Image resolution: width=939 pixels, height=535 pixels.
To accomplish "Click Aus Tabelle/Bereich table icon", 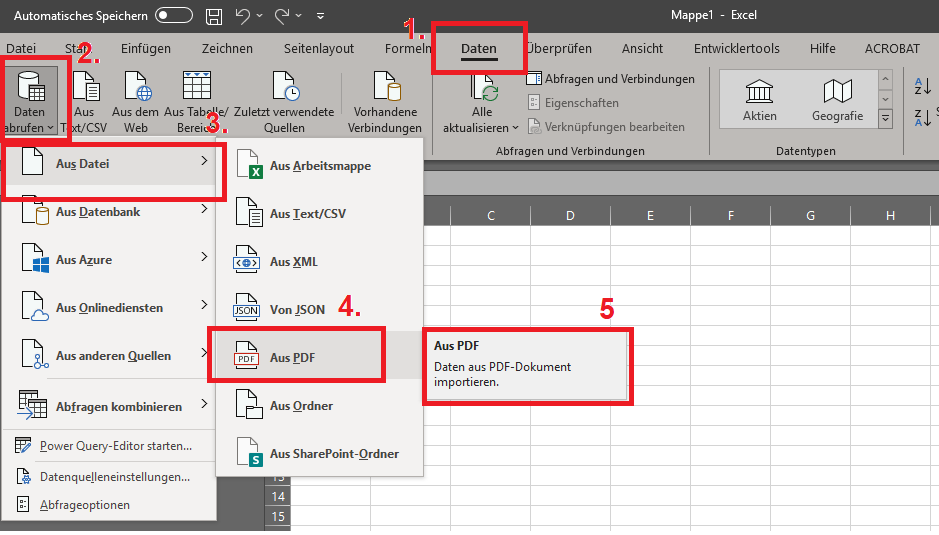I will 196,86.
